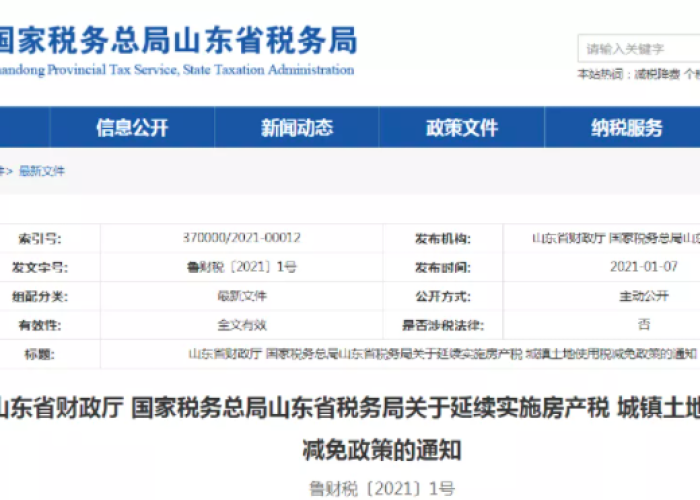Click the 最新文件 category value in table

coord(242,296)
